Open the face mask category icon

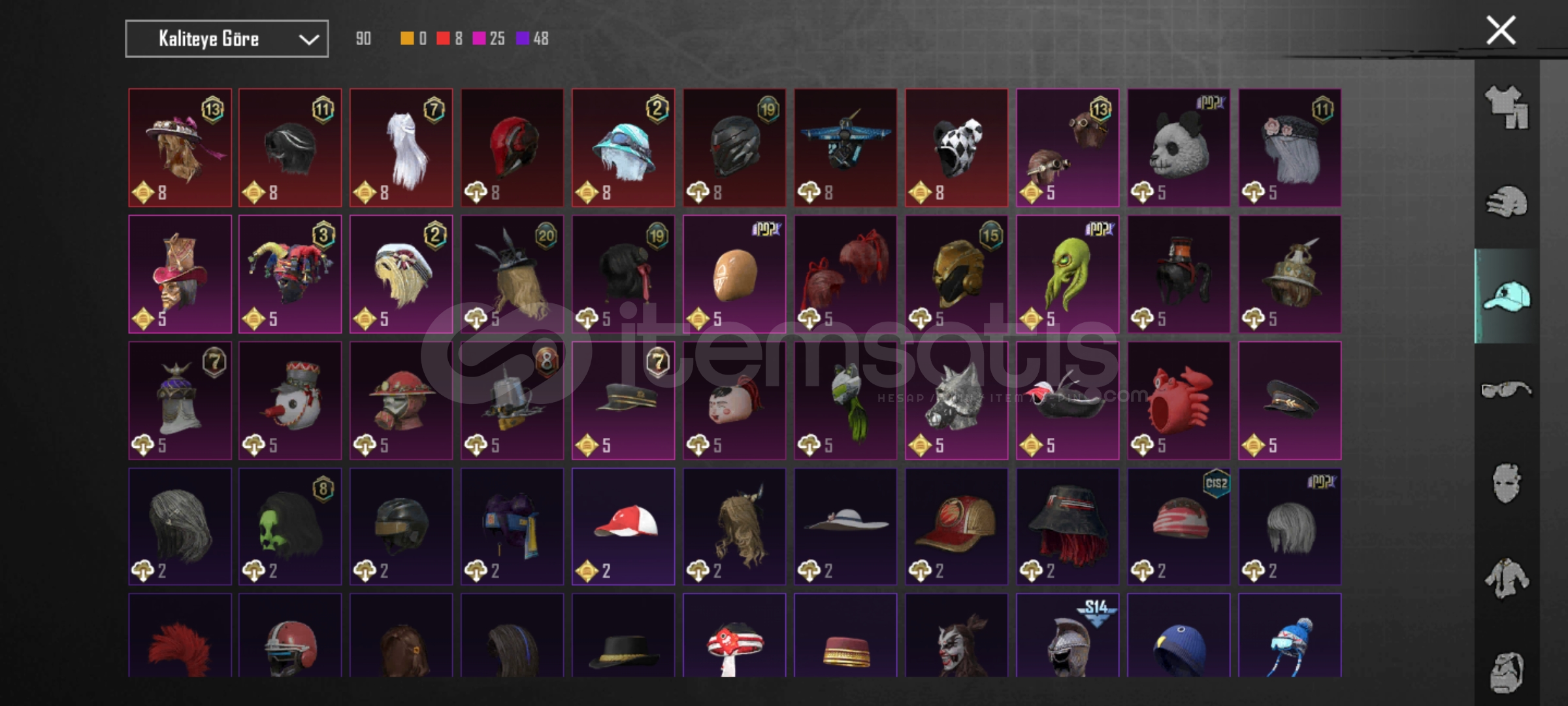(x=1507, y=484)
